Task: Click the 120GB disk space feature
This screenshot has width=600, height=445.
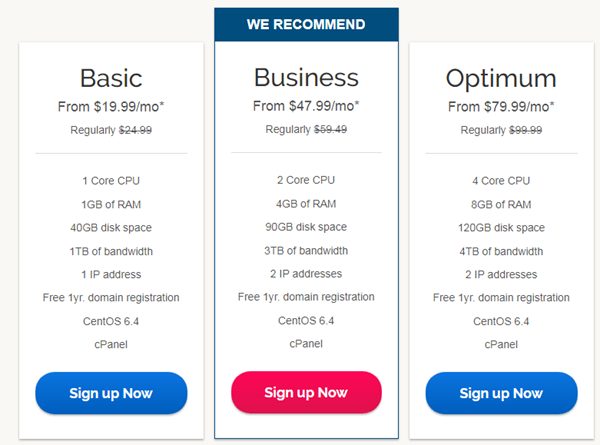Action: [501, 228]
